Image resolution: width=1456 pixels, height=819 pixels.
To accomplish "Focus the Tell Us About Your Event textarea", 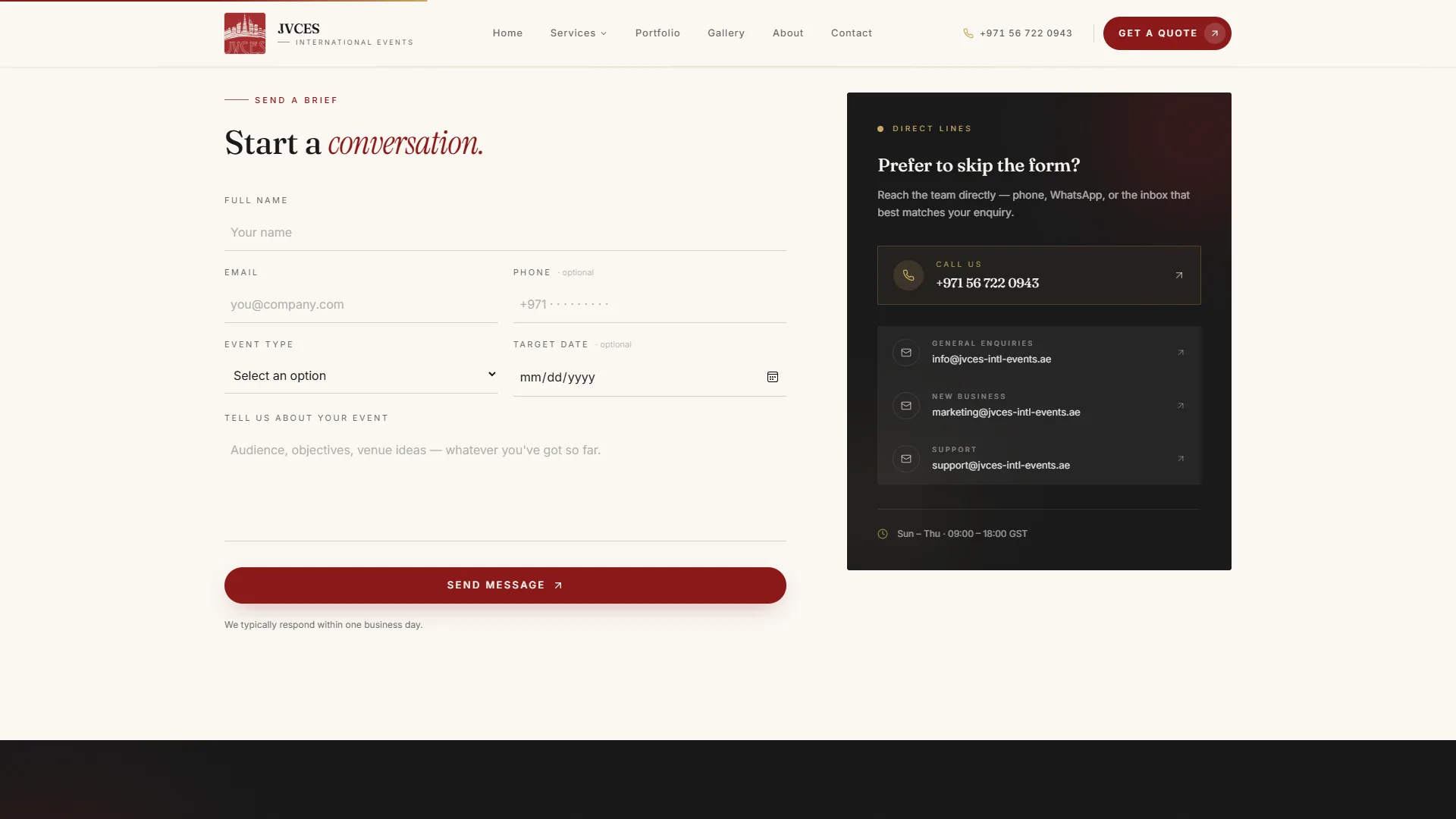I will pos(505,487).
